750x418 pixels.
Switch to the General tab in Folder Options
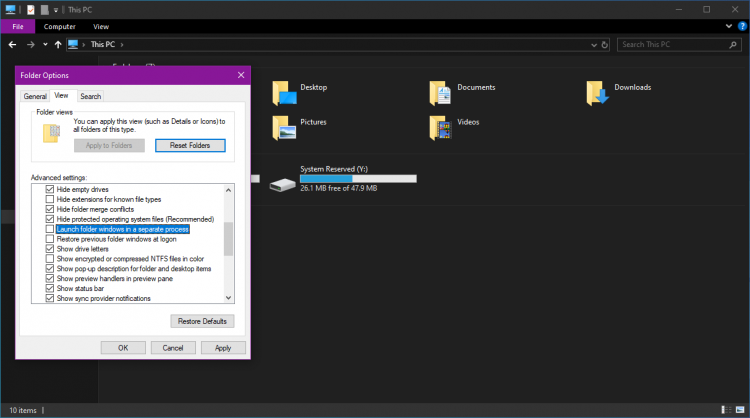pyautogui.click(x=35, y=96)
